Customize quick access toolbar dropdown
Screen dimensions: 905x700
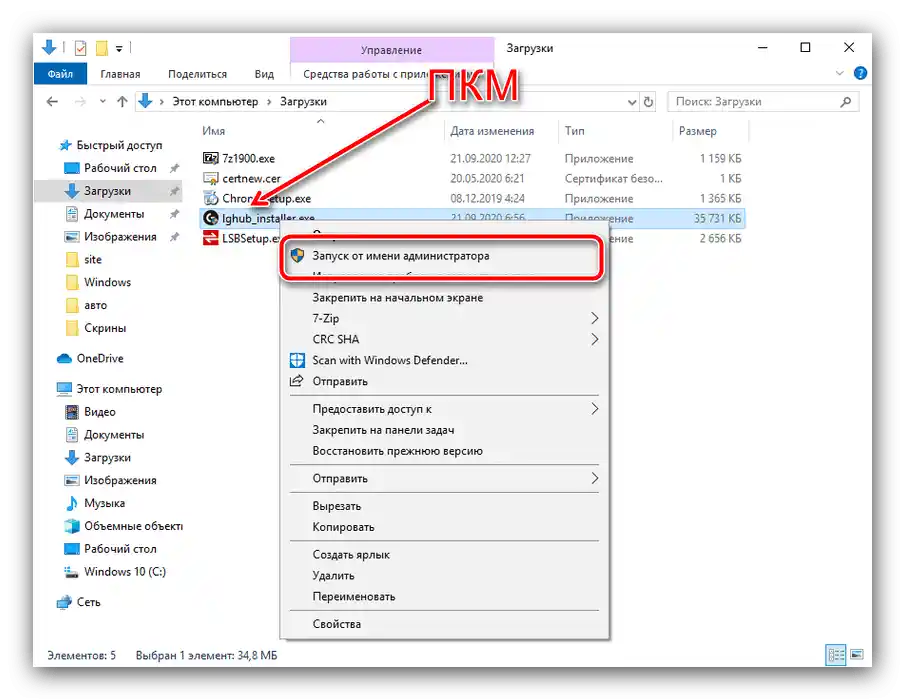pyautogui.click(x=119, y=48)
